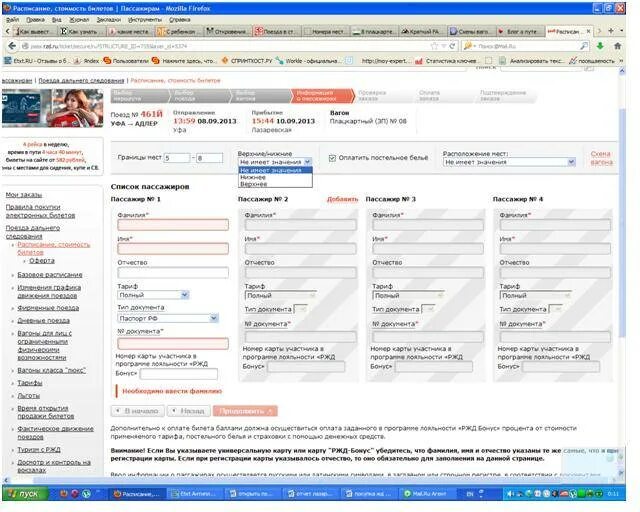Open Тип документа dropdown for passenger 1
This screenshot has width=640, height=512.
[x=168, y=318]
